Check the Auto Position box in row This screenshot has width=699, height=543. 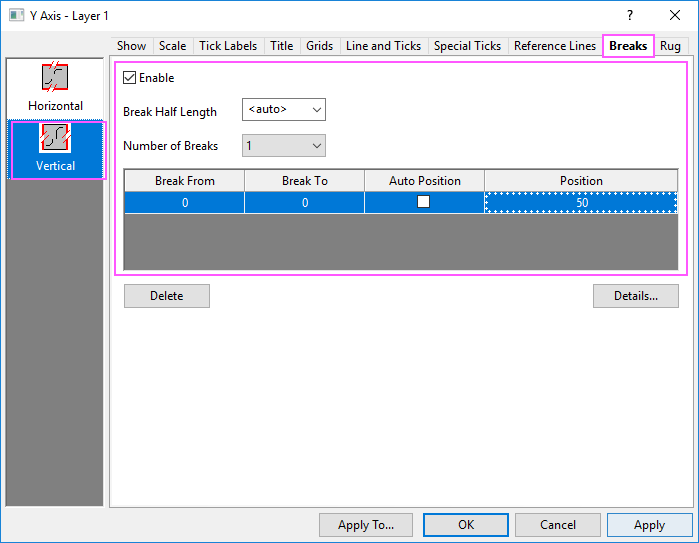[424, 202]
